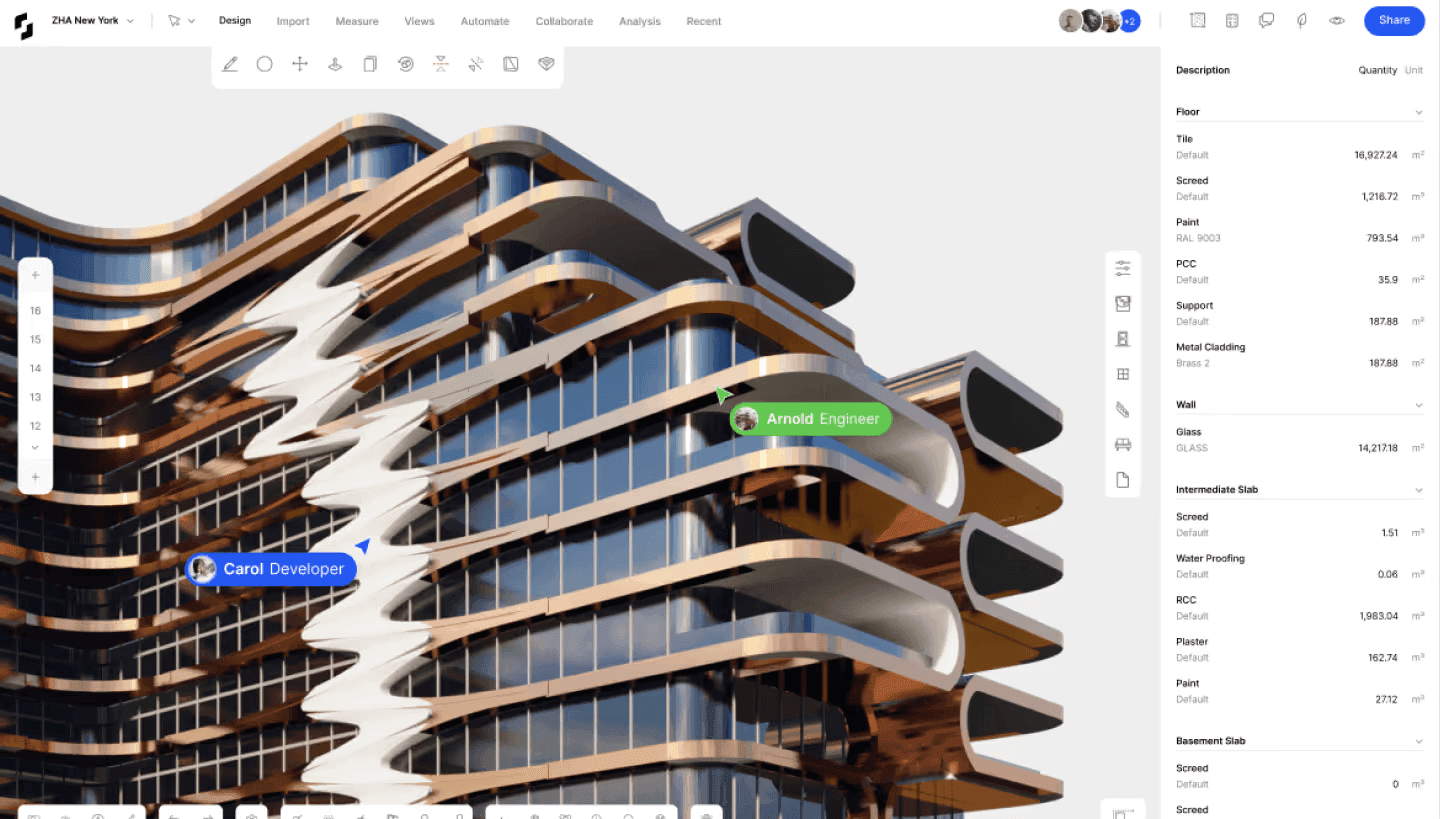Open the ZHA New York project dropdown
Image resolution: width=1440 pixels, height=819 pixels.
coord(133,20)
